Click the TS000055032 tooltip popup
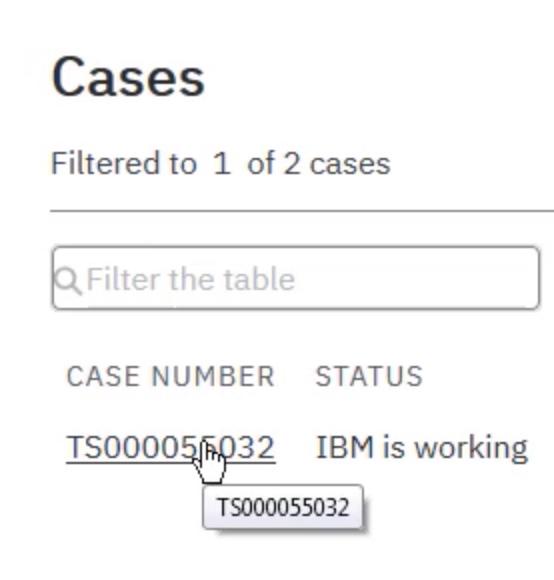 tap(283, 507)
